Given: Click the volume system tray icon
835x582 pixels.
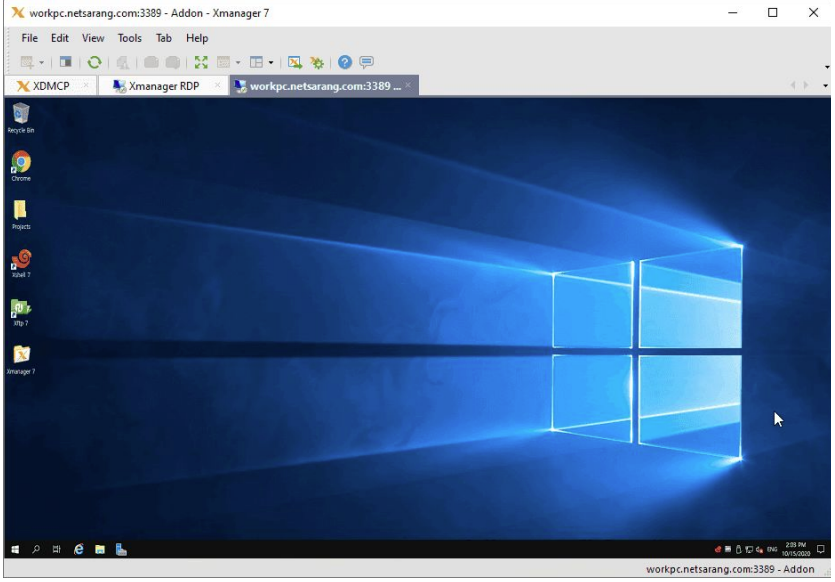Looking at the screenshot, I should 759,550.
